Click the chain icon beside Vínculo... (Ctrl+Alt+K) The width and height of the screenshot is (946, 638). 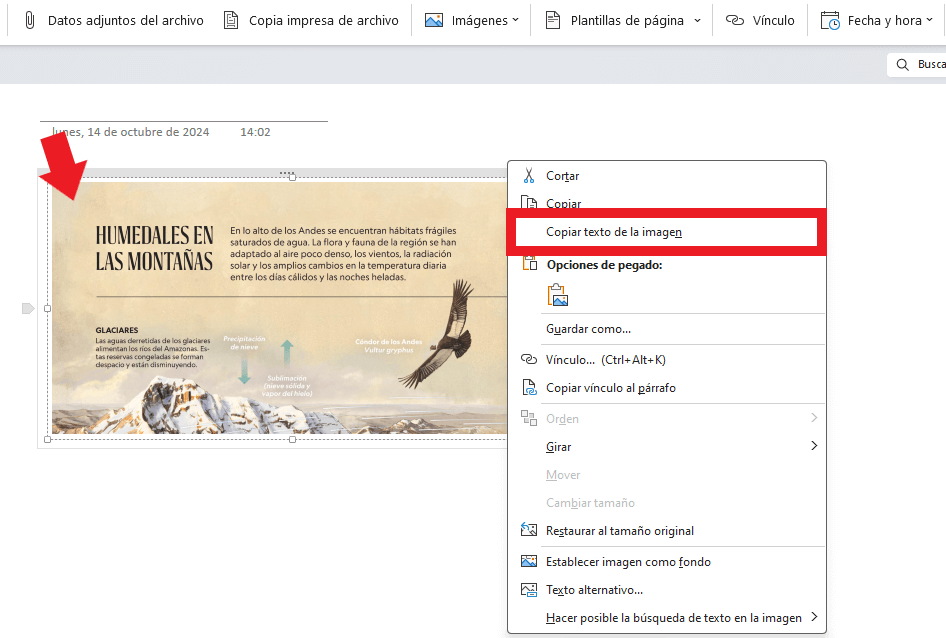(529, 360)
